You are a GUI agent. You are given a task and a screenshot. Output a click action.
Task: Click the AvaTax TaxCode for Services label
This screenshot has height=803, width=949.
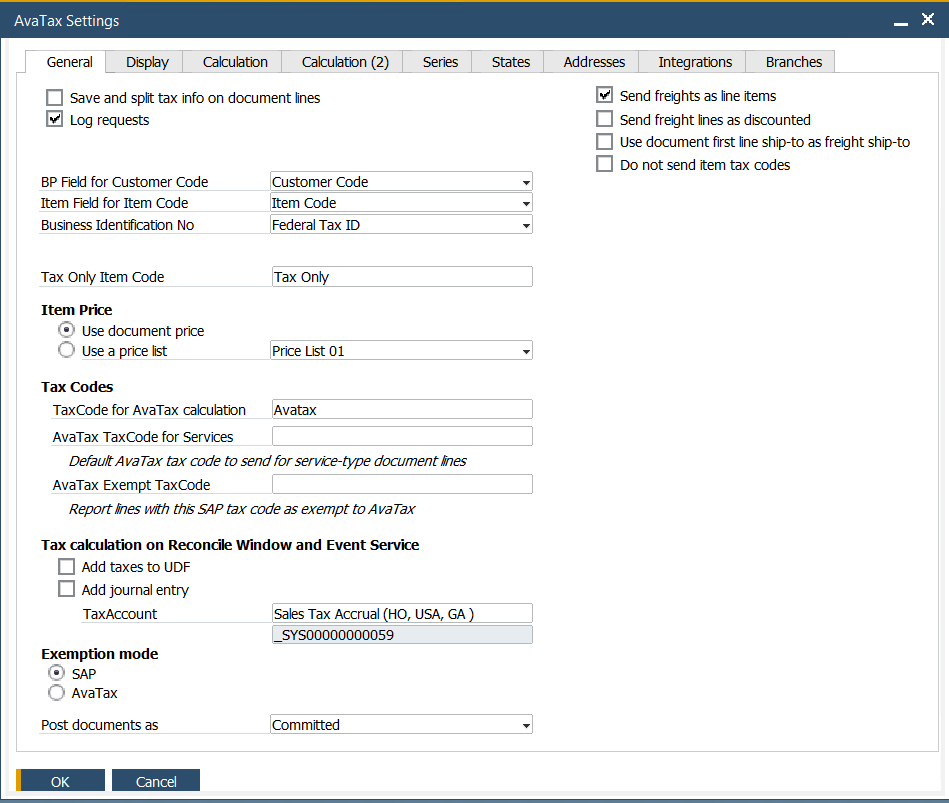point(143,436)
